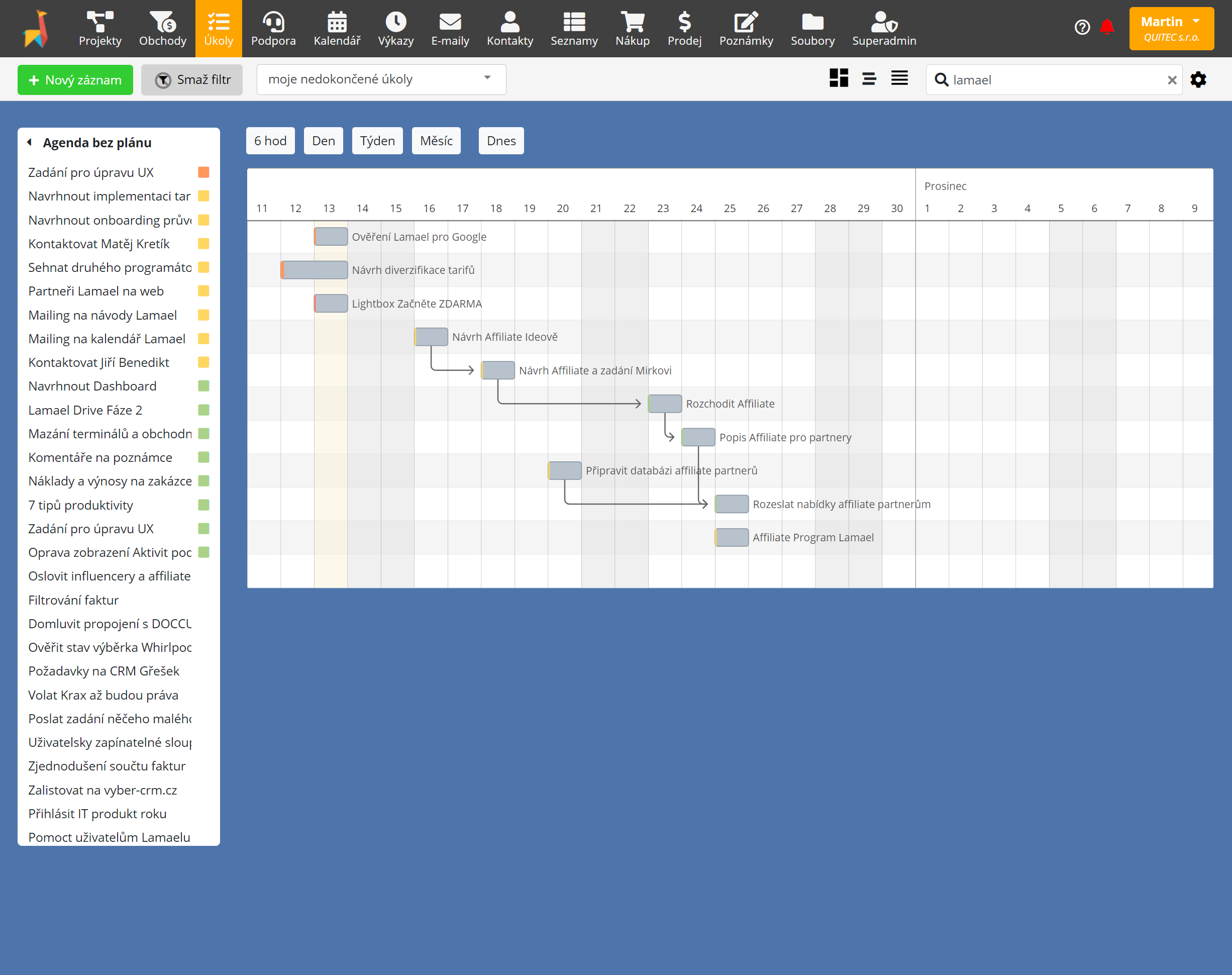The height and width of the screenshot is (975, 1232).
Task: Click the orange swatch beside Zadání pro úpravu UX
Action: coord(203,172)
